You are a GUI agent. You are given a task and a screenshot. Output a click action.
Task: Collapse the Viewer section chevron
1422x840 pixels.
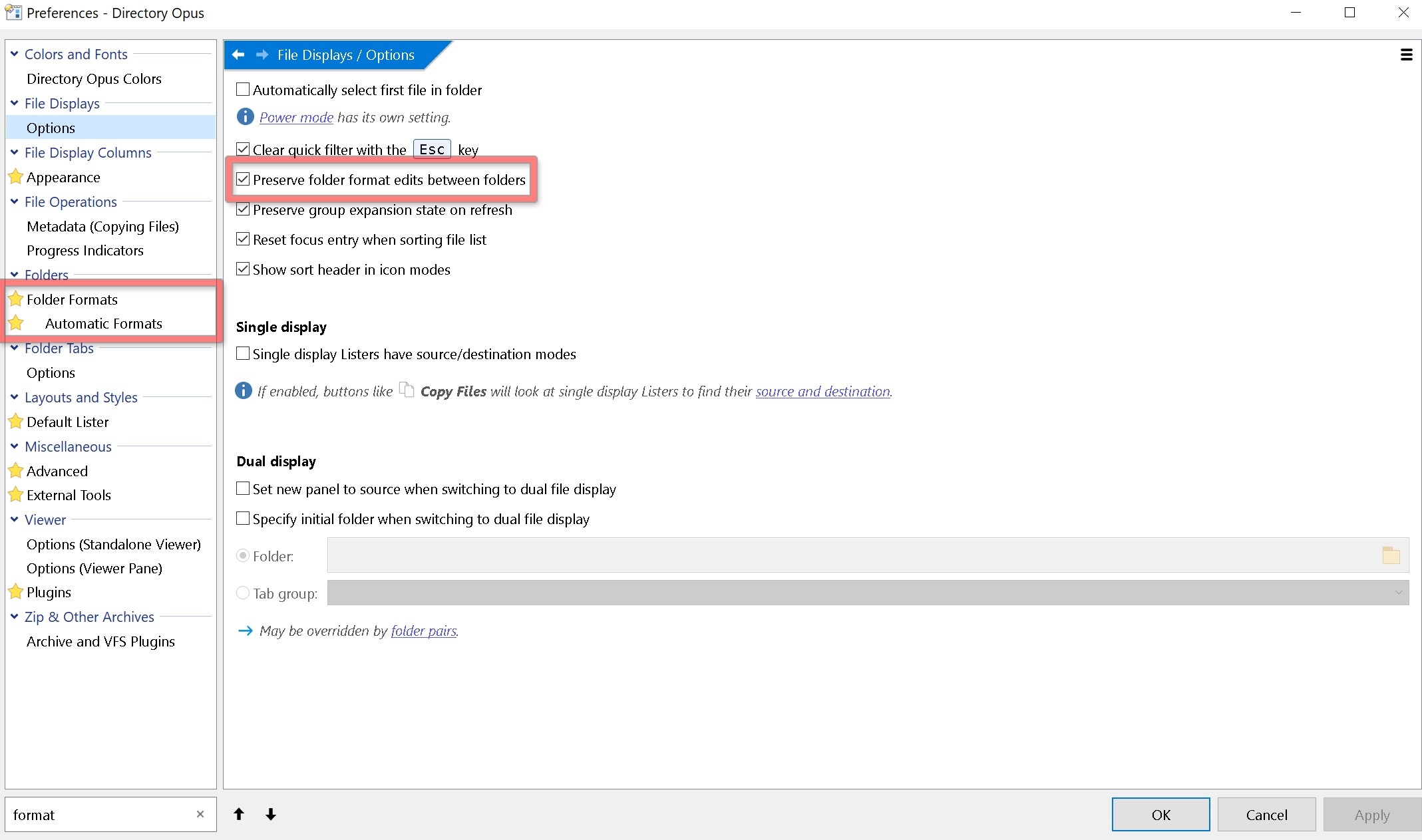[15, 519]
